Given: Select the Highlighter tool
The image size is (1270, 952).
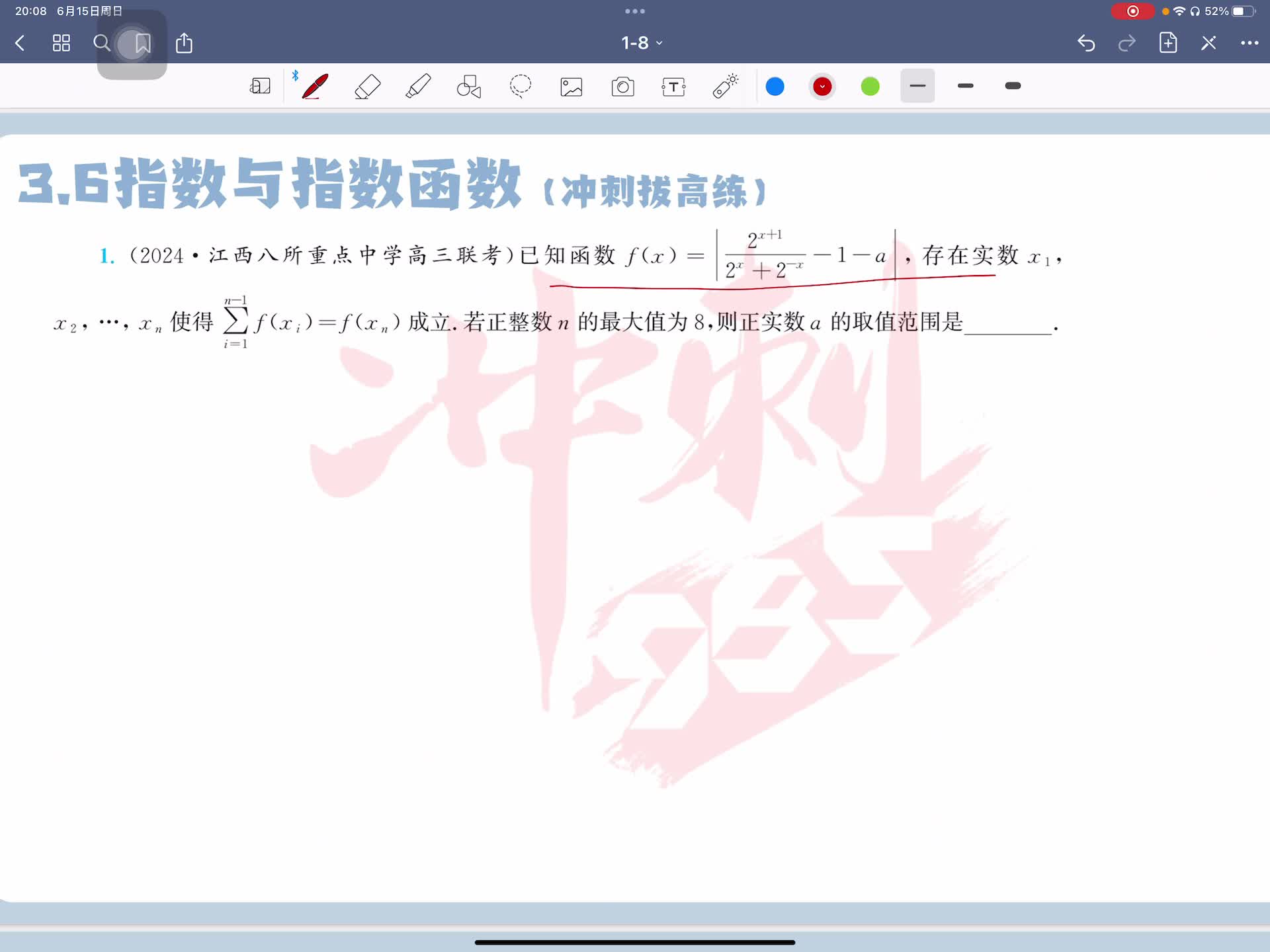Looking at the screenshot, I should (418, 87).
